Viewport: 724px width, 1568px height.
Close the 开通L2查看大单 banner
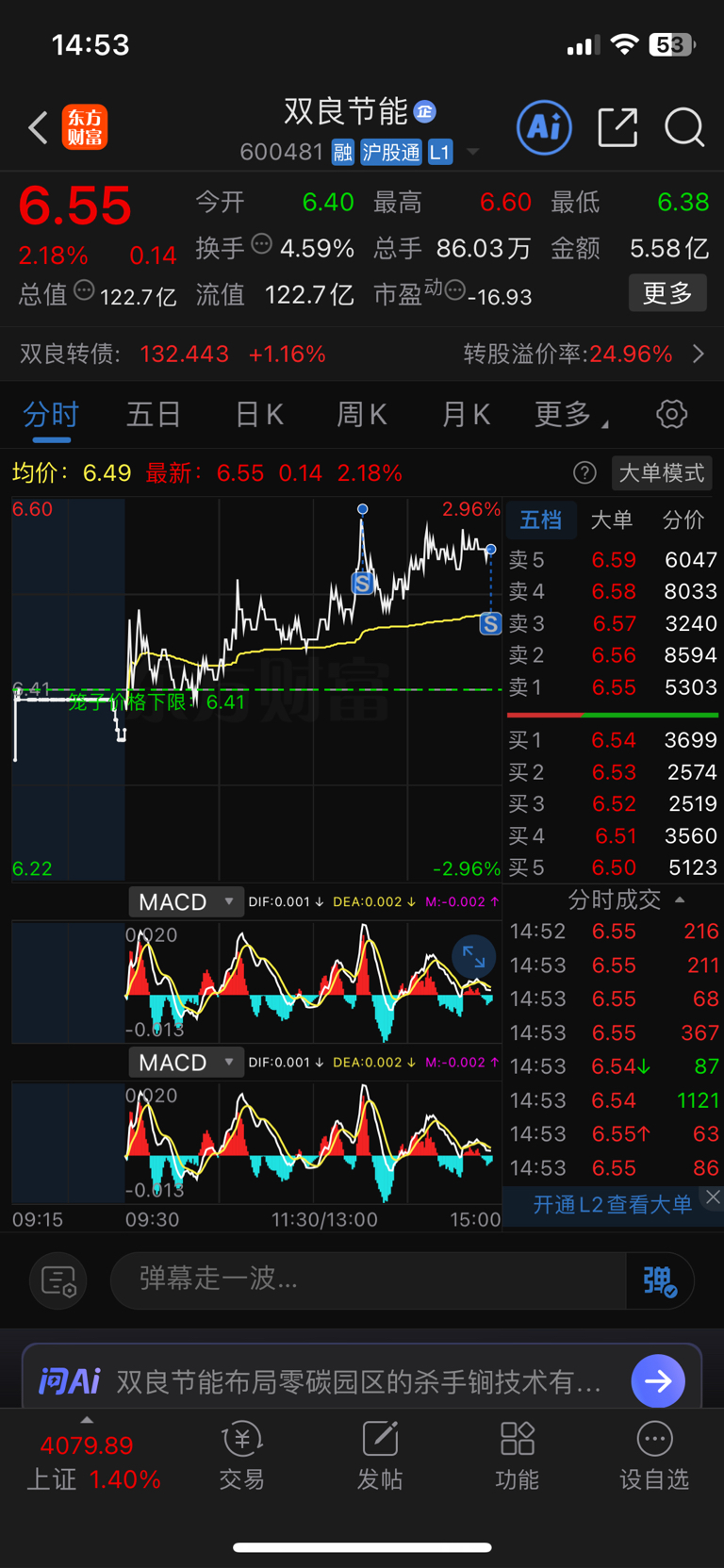click(x=714, y=1197)
